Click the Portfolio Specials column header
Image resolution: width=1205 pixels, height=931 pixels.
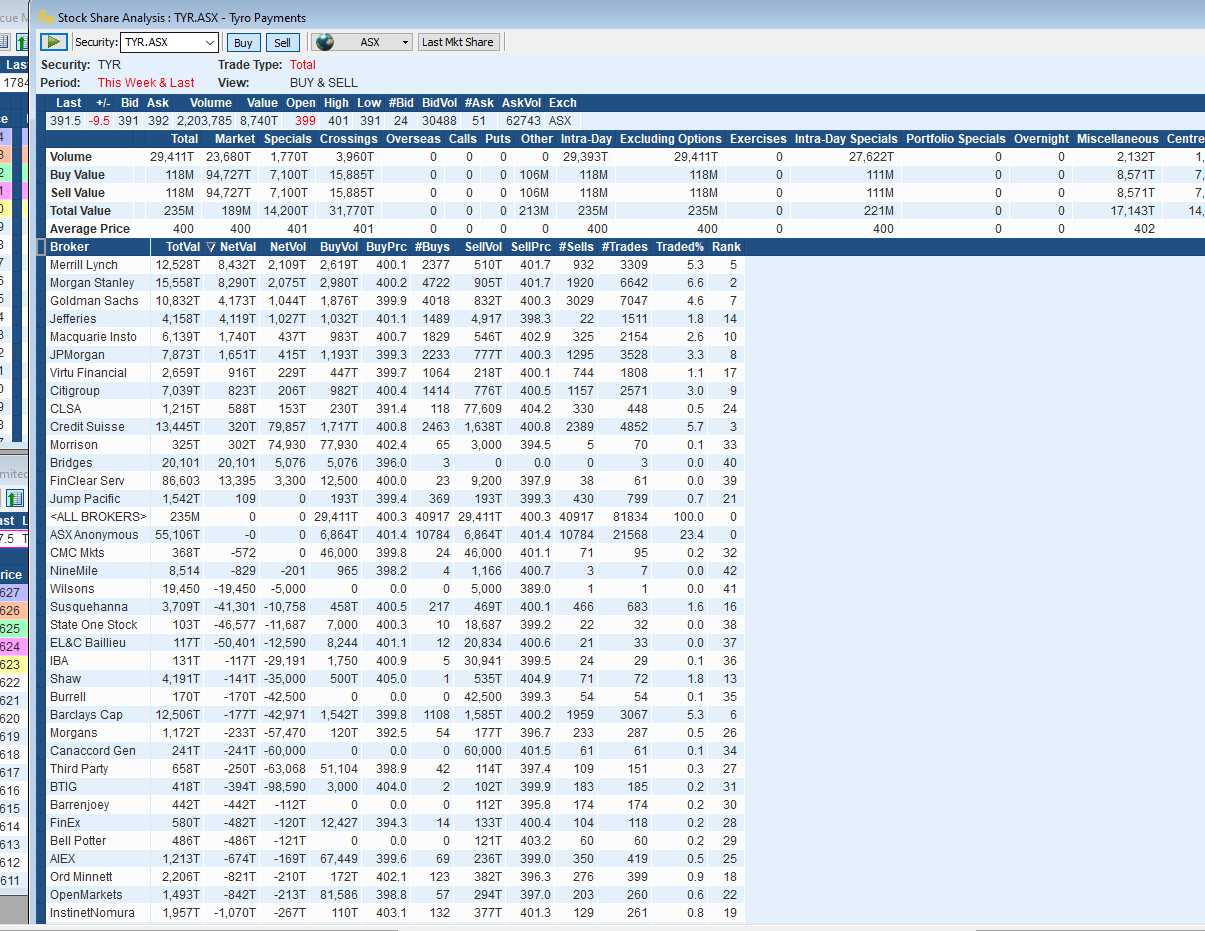click(955, 139)
